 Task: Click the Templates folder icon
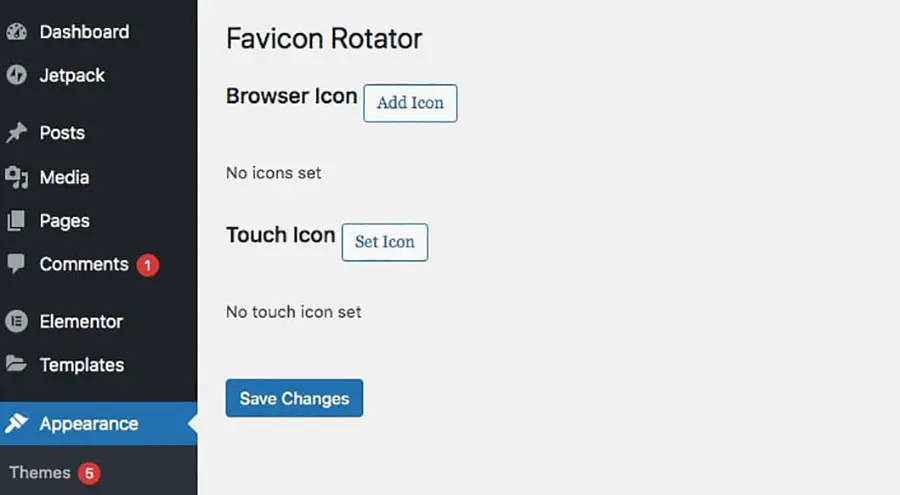point(16,364)
